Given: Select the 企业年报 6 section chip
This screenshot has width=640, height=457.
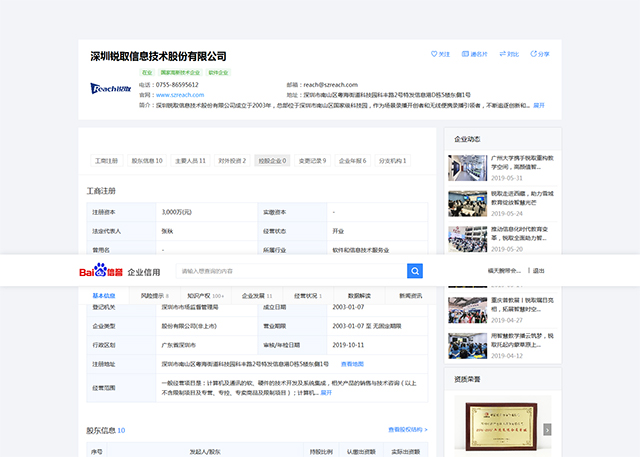Looking at the screenshot, I should pyautogui.click(x=353, y=161).
